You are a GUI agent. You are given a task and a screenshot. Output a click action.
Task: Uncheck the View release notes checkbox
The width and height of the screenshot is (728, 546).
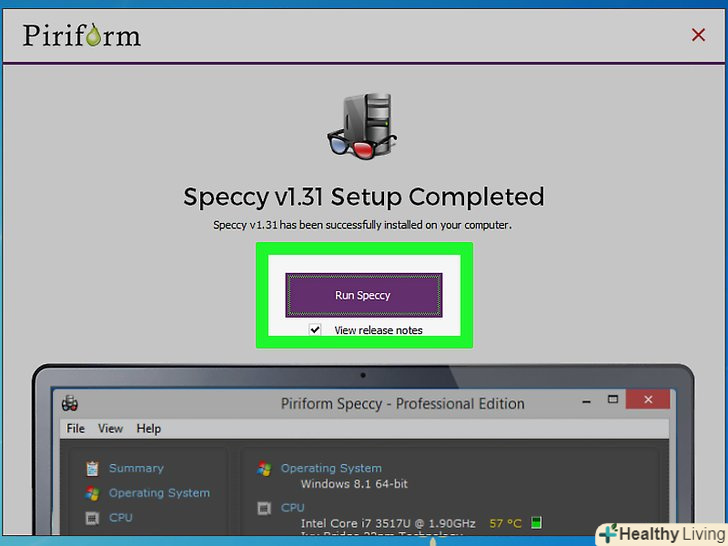315,330
